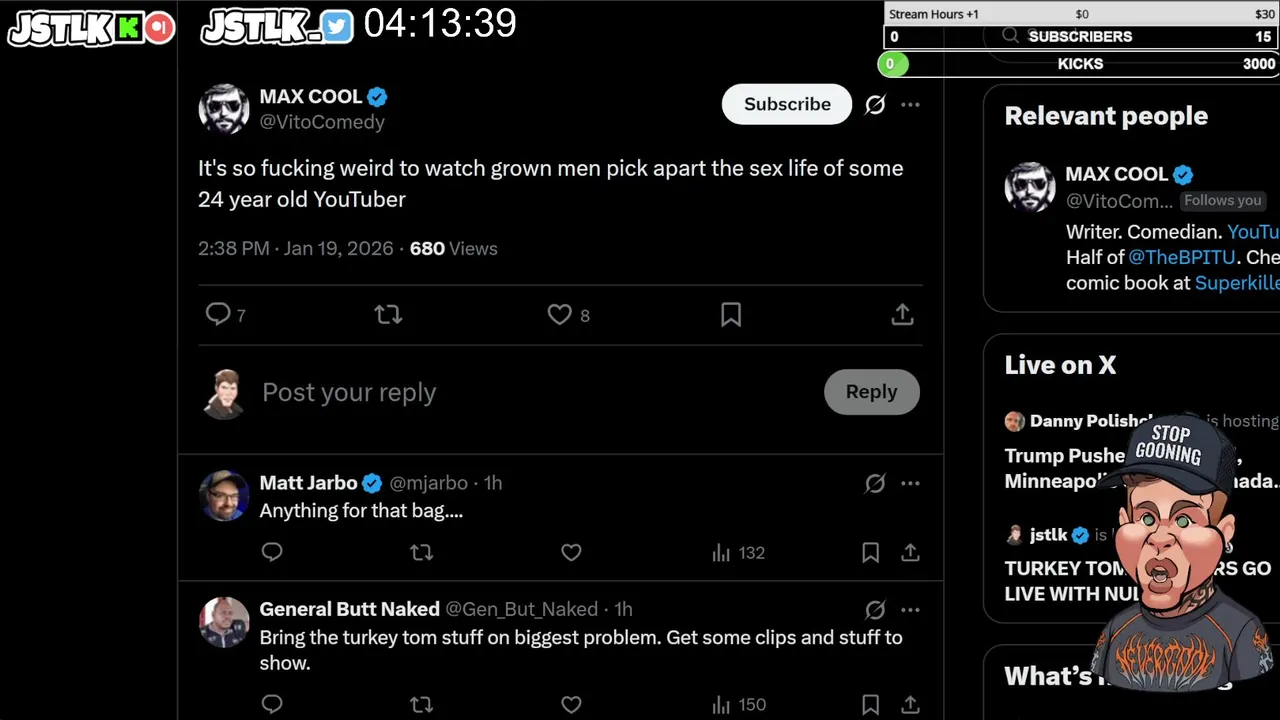Click the reply icon under the main post

[218, 315]
